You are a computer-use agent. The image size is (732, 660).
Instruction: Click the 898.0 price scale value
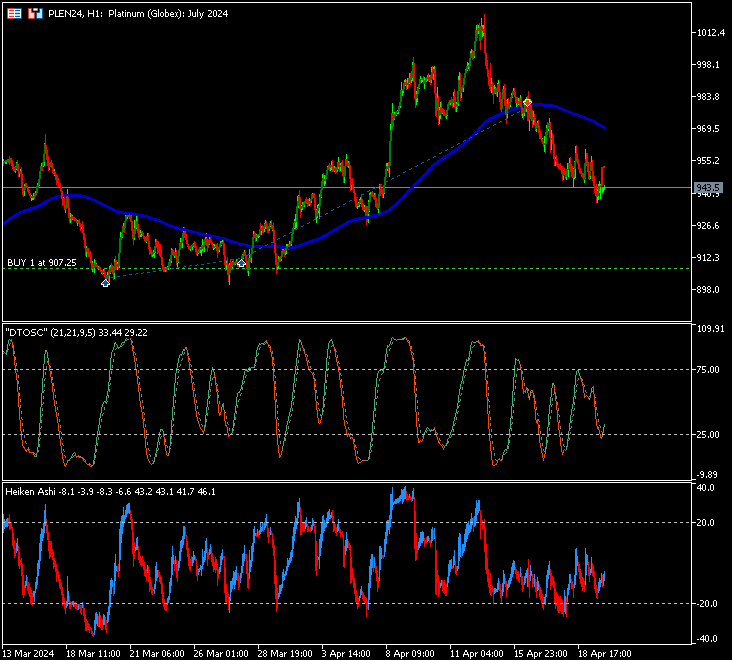(x=708, y=290)
